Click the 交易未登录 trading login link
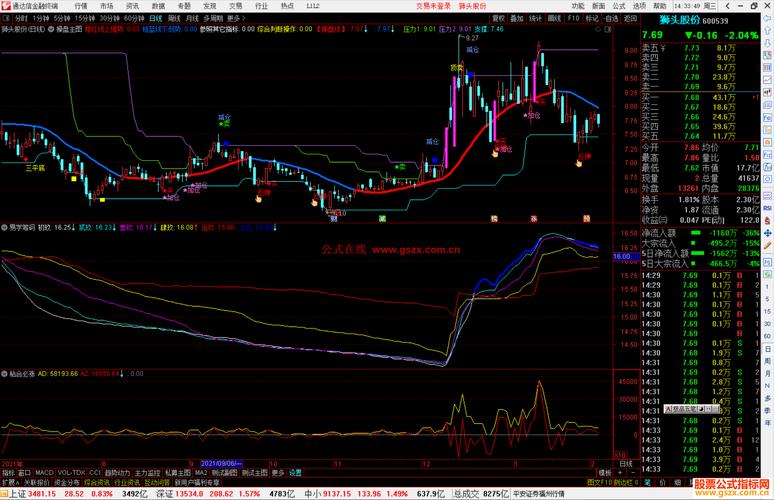Image resolution: width=774 pixels, height=500 pixels. [433, 6]
